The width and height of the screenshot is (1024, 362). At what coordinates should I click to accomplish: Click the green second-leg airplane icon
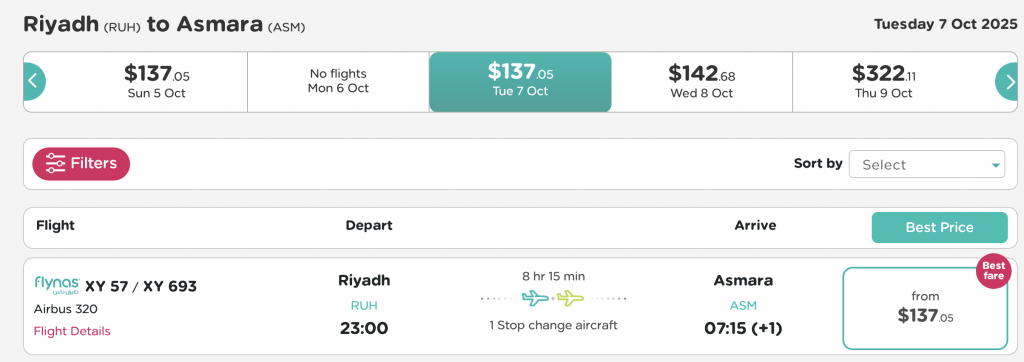click(x=570, y=299)
